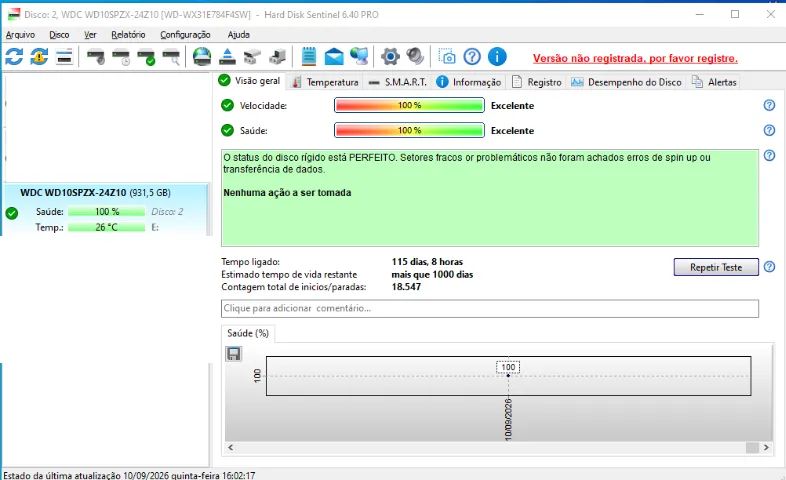Click refresh icon with yellow warning sign
This screenshot has height=480, width=786.
click(39, 56)
